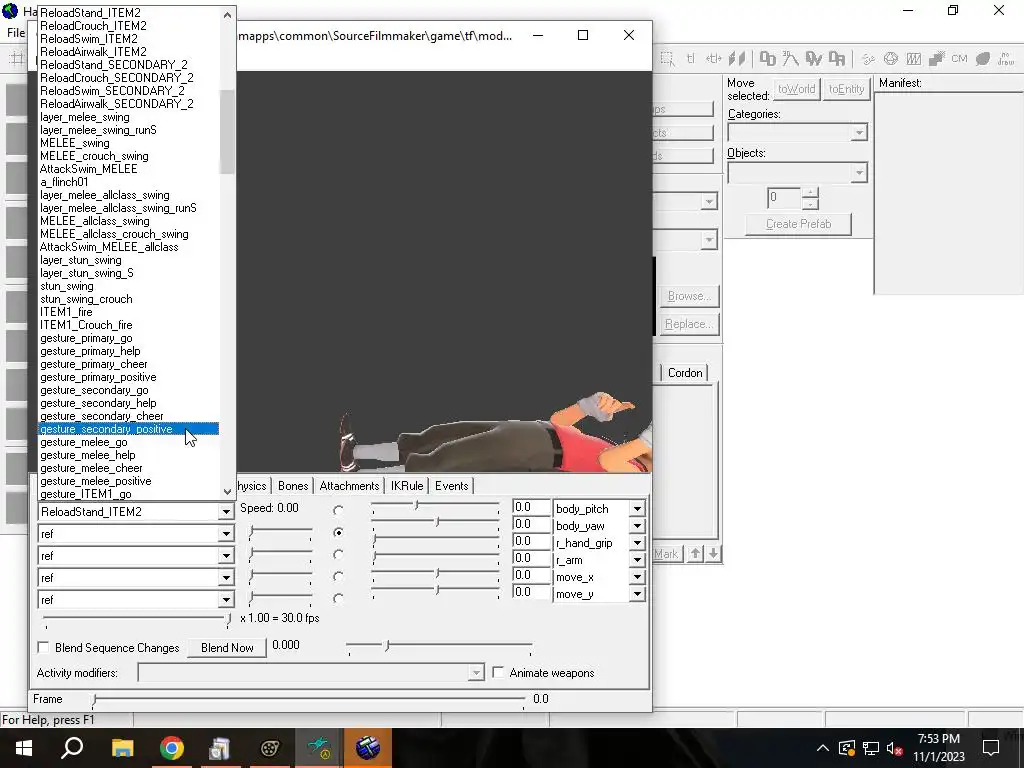1024x768 pixels.
Task: Enable Blend Sequence Changes checkbox
Action: pos(43,647)
